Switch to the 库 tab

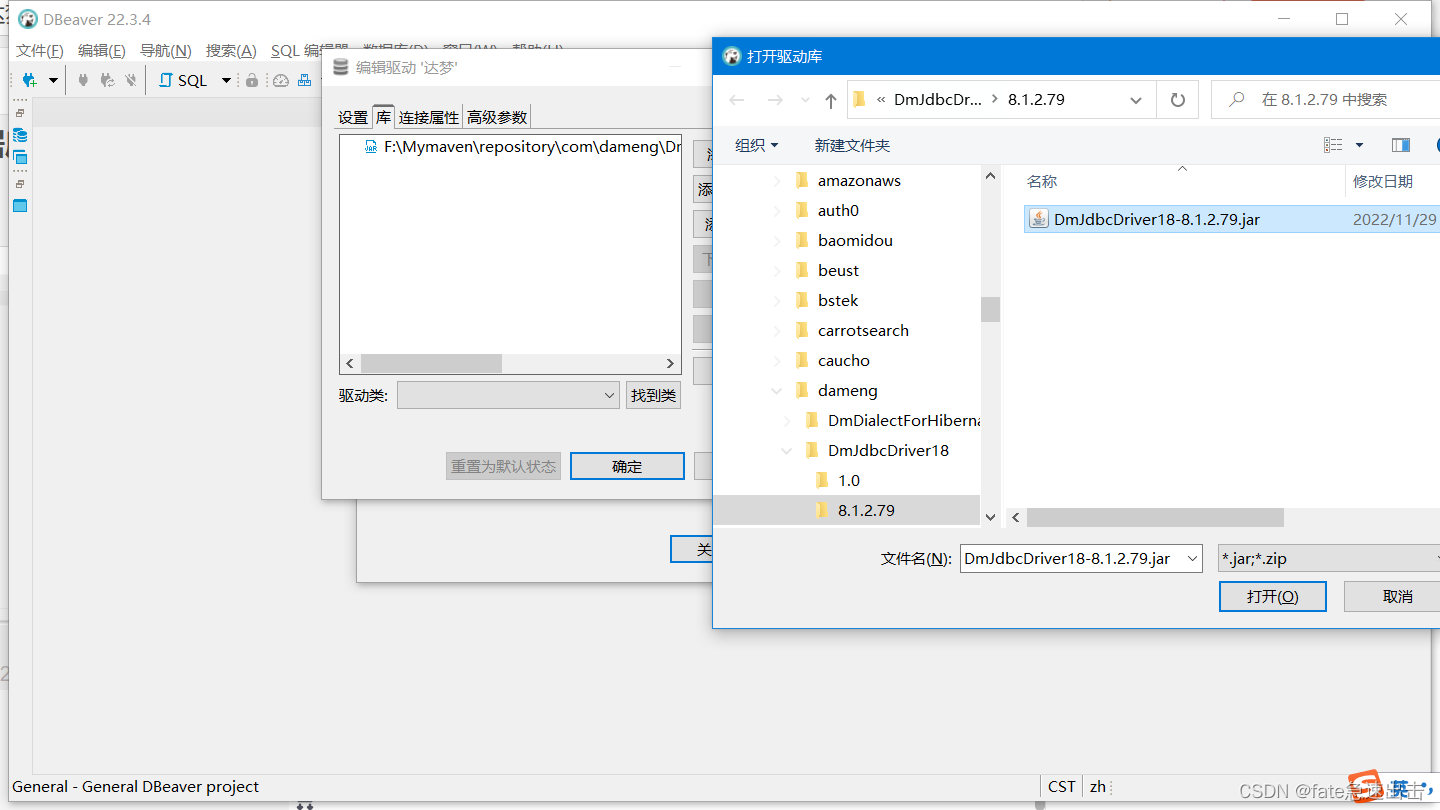[x=383, y=117]
